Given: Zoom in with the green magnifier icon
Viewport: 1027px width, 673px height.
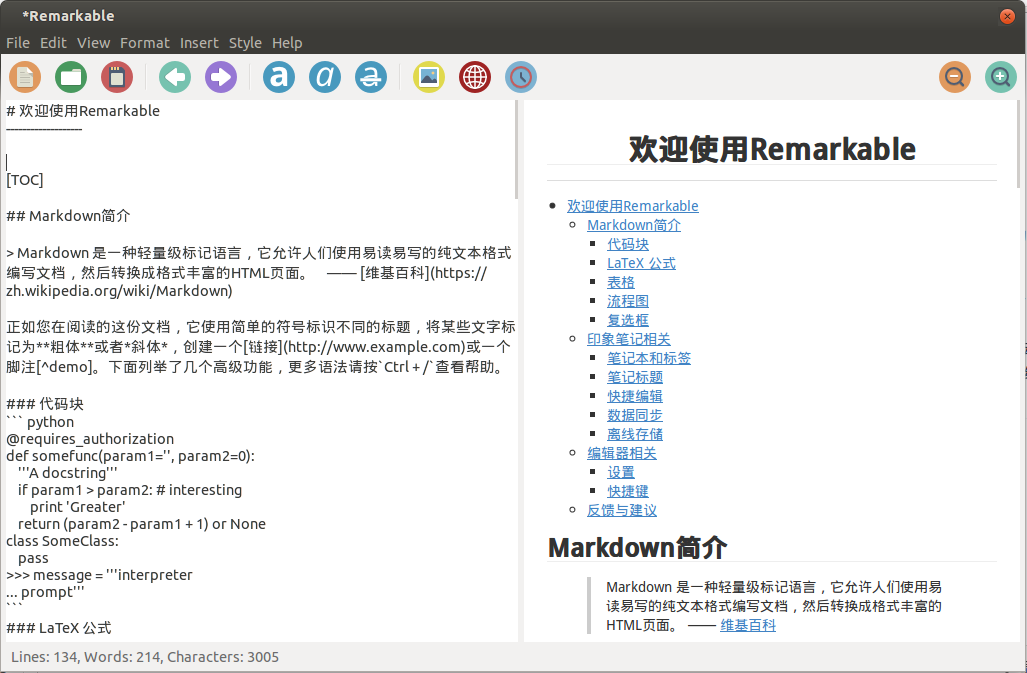Looking at the screenshot, I should pyautogui.click(x=1001, y=77).
